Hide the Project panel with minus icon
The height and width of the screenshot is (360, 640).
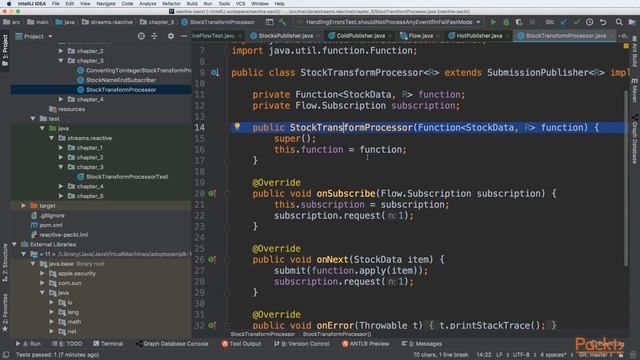click(184, 36)
